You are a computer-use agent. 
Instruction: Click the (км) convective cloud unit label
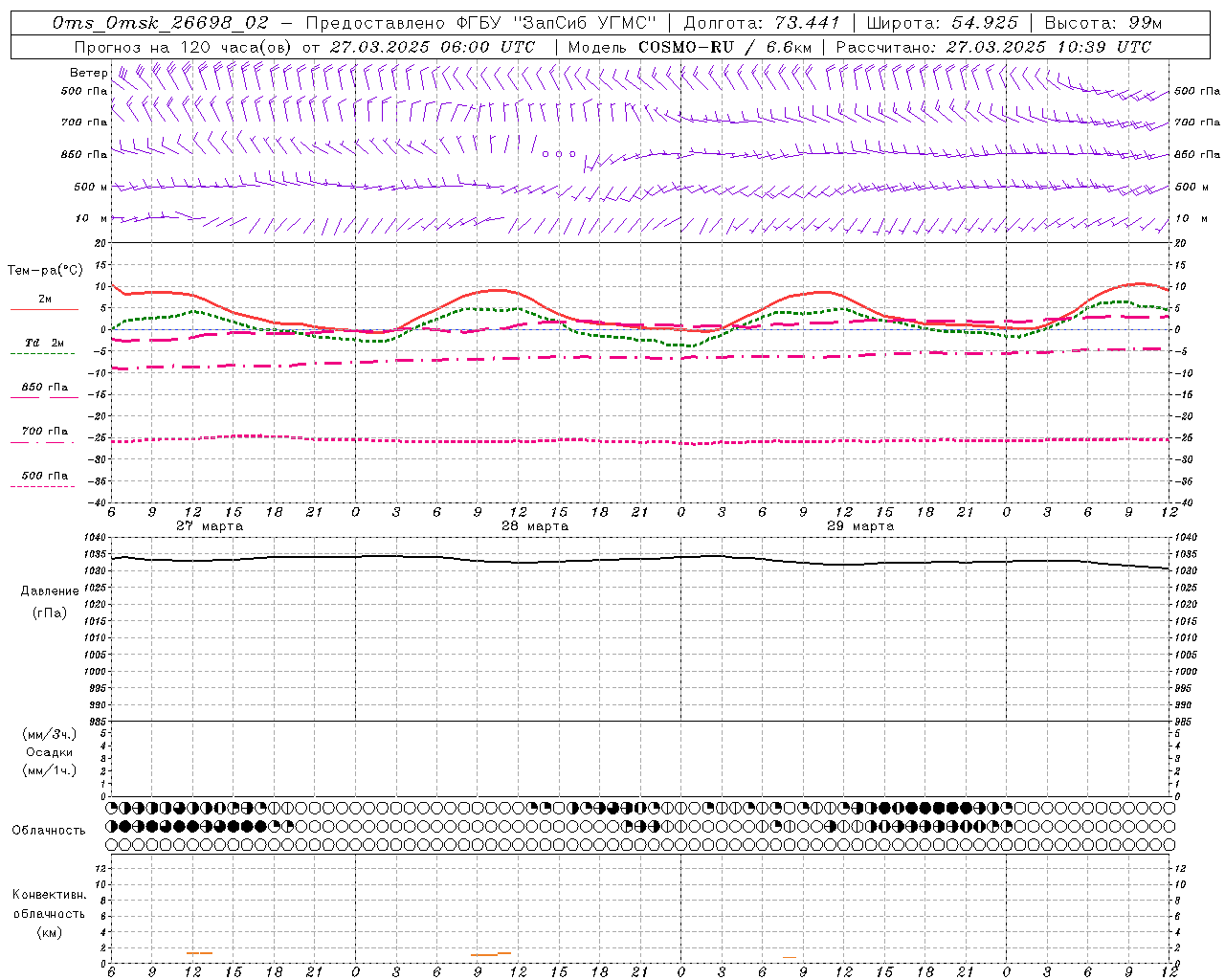(x=49, y=932)
